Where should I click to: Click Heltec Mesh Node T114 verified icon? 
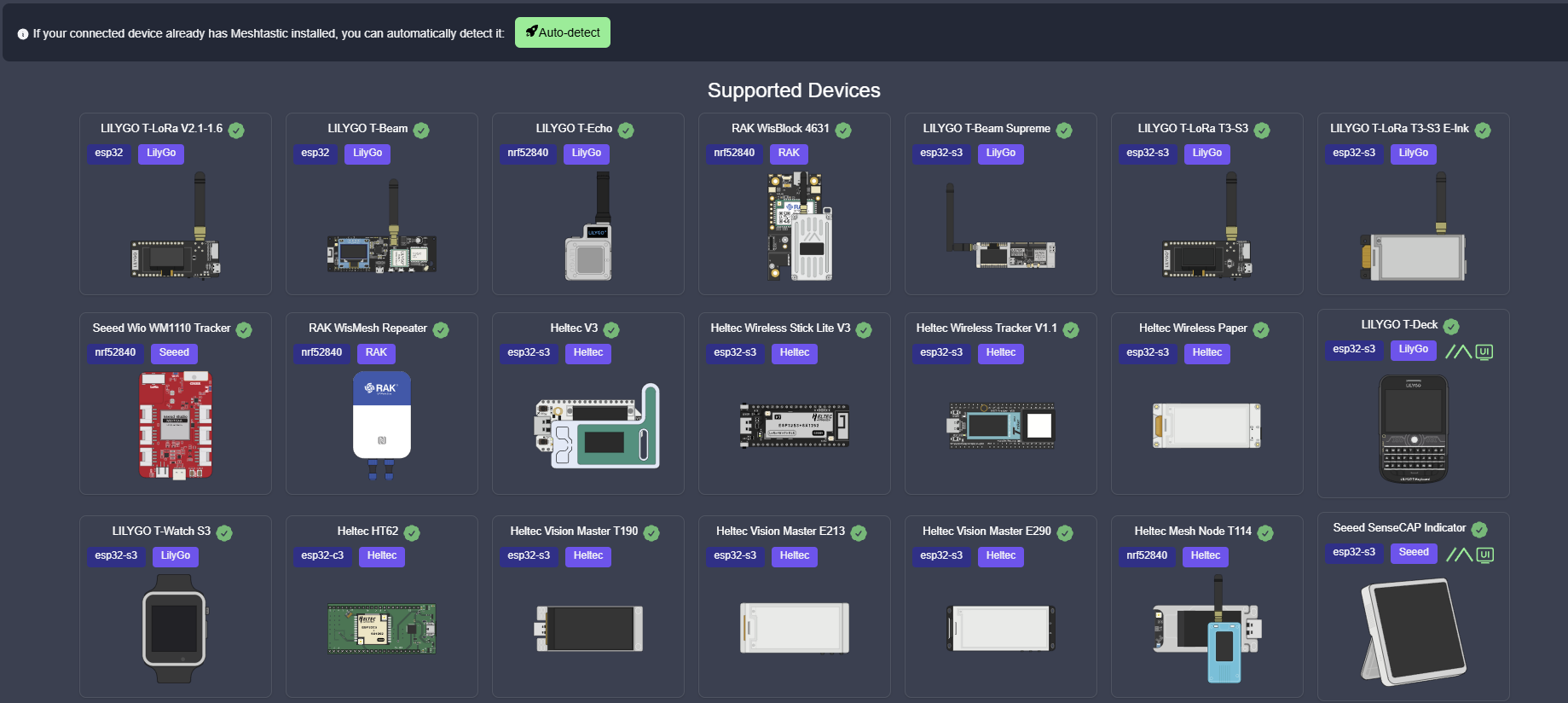[x=1265, y=533]
